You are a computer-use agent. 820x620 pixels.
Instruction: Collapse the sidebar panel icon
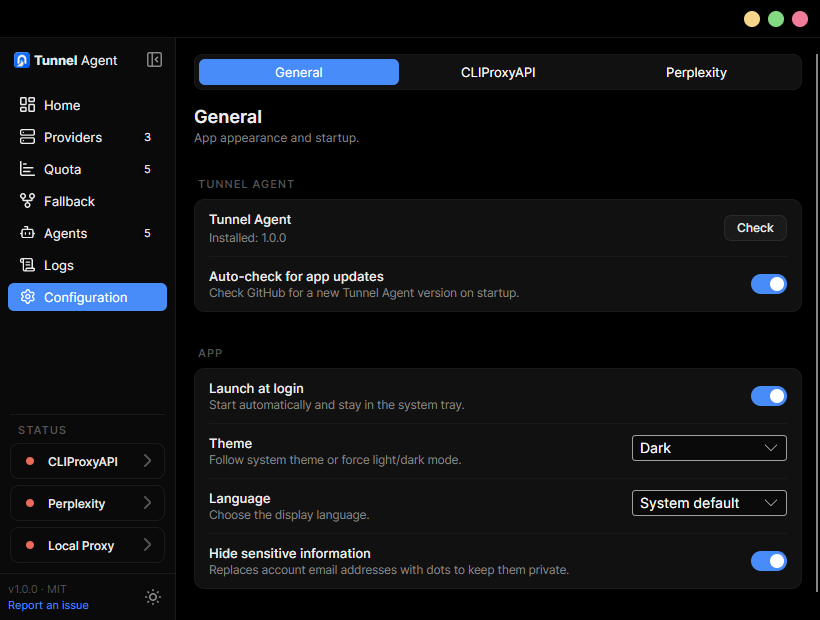pyautogui.click(x=154, y=60)
